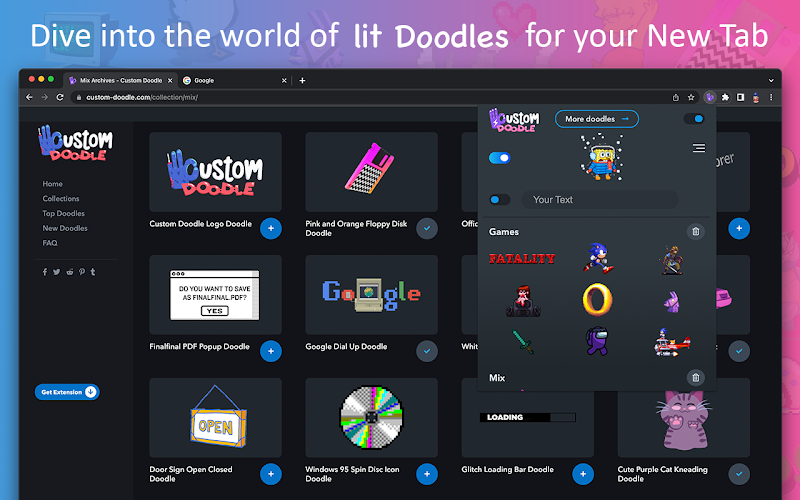Open Top Doodles in the sidebar
The width and height of the screenshot is (800, 500).
point(63,213)
